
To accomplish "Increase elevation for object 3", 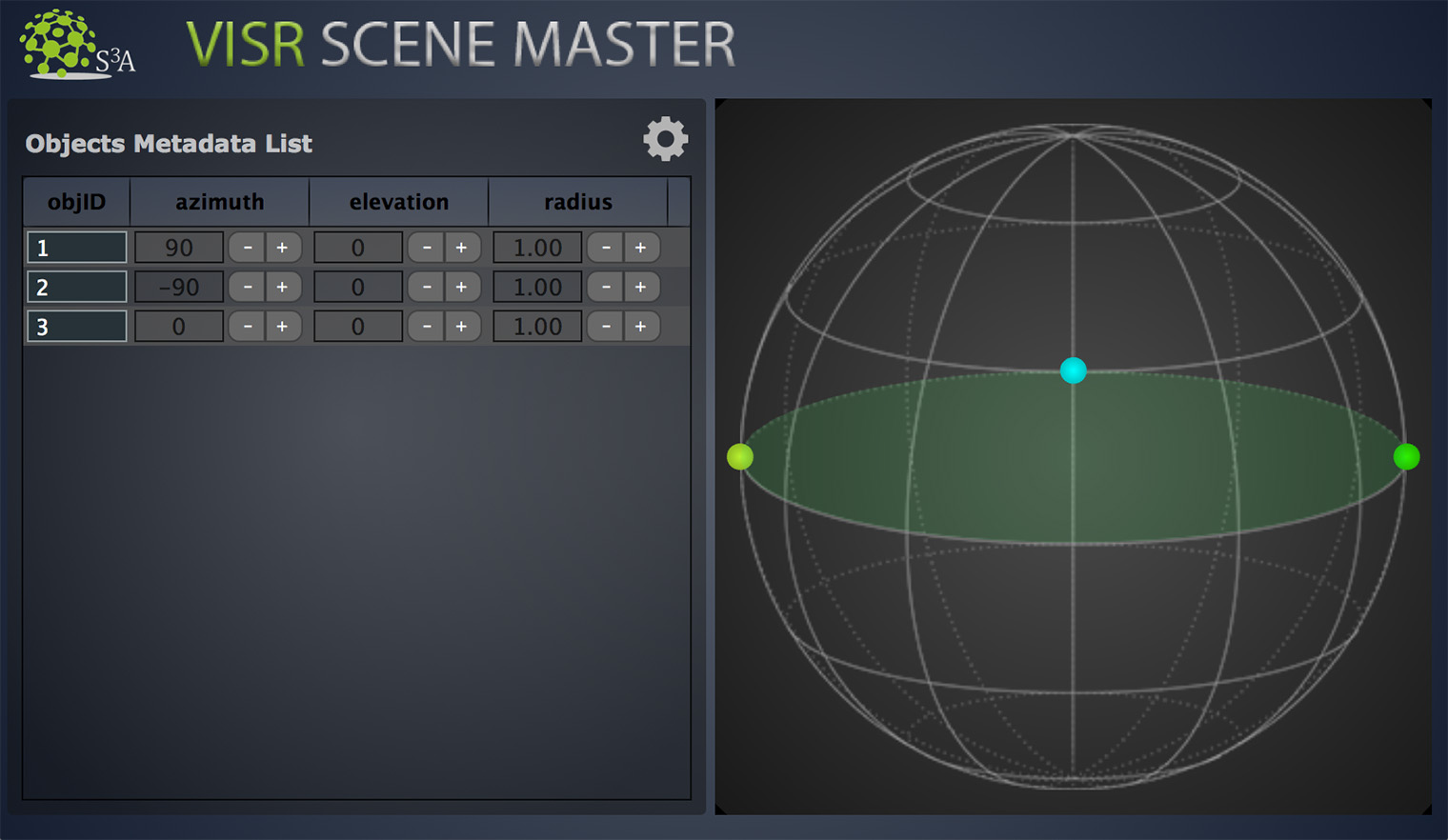I will [x=462, y=327].
